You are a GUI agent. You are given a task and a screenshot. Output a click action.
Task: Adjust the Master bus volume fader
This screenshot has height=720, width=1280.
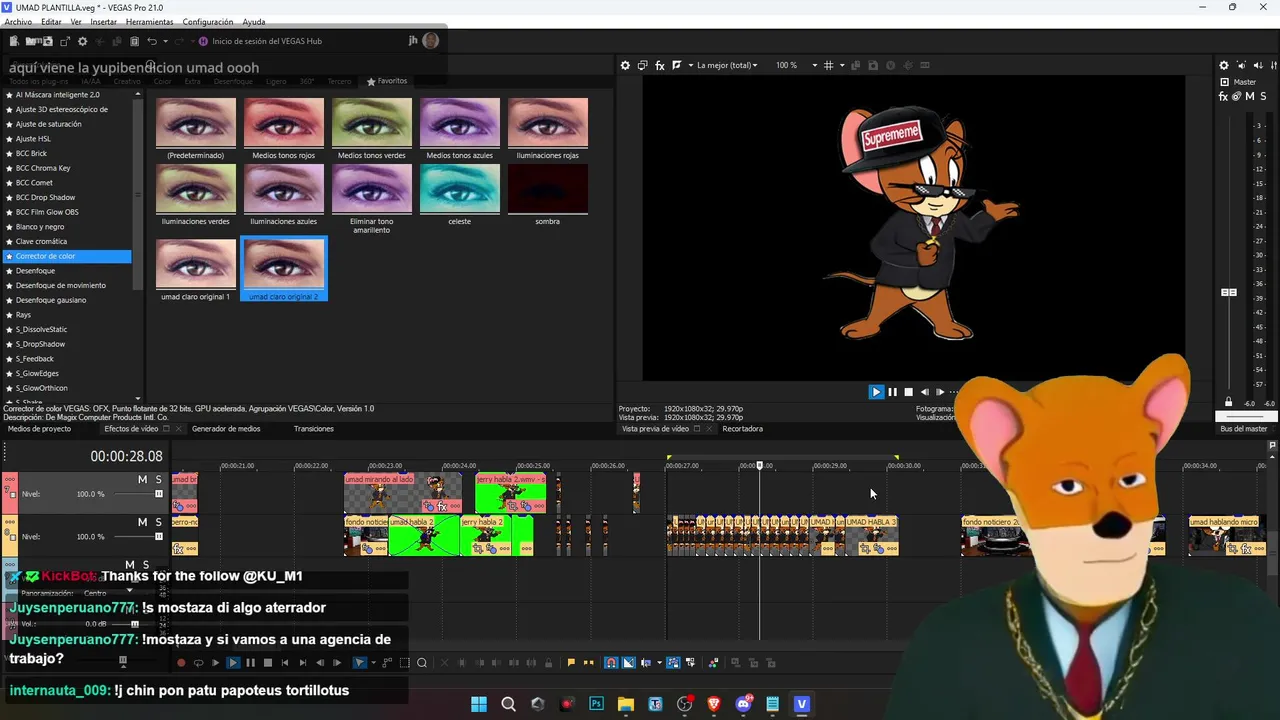pyautogui.click(x=1229, y=292)
